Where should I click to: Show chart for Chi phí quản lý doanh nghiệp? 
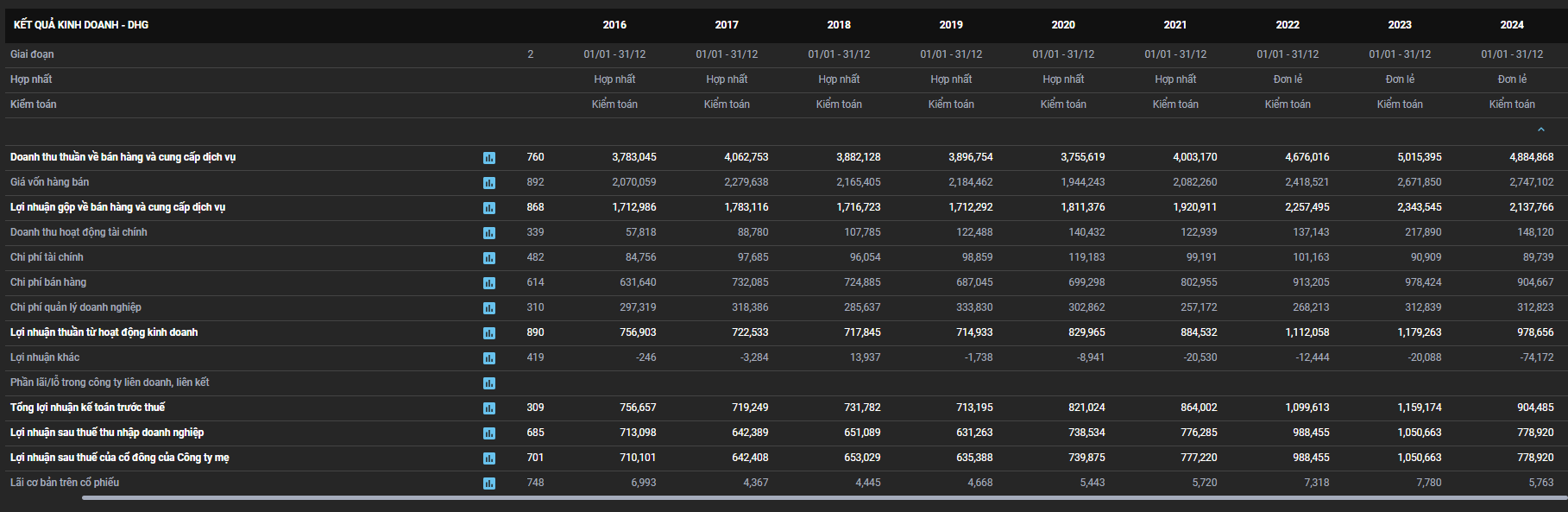pyautogui.click(x=489, y=308)
